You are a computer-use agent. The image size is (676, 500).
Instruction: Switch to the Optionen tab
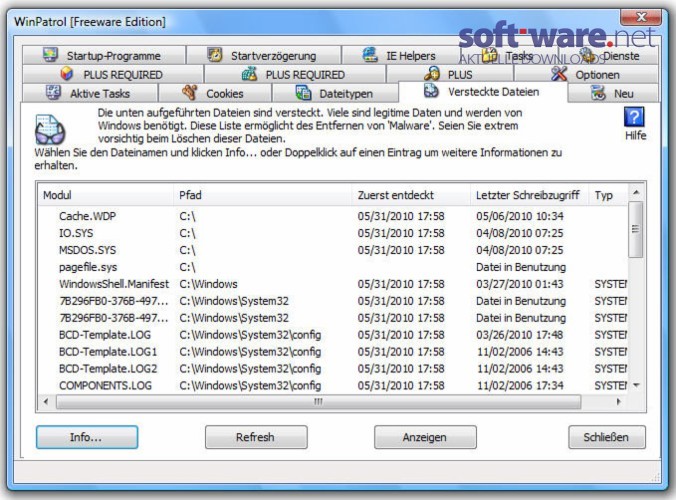[x=586, y=75]
